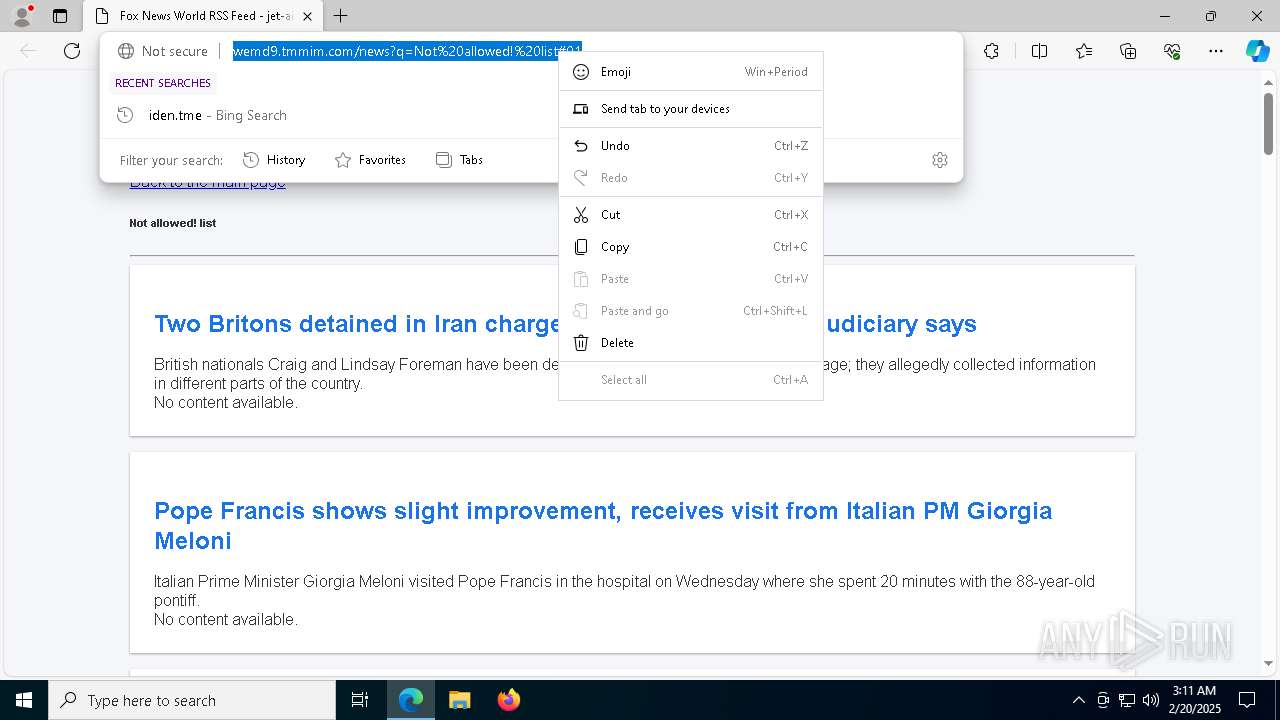Open the notification center icon

tap(1247, 700)
